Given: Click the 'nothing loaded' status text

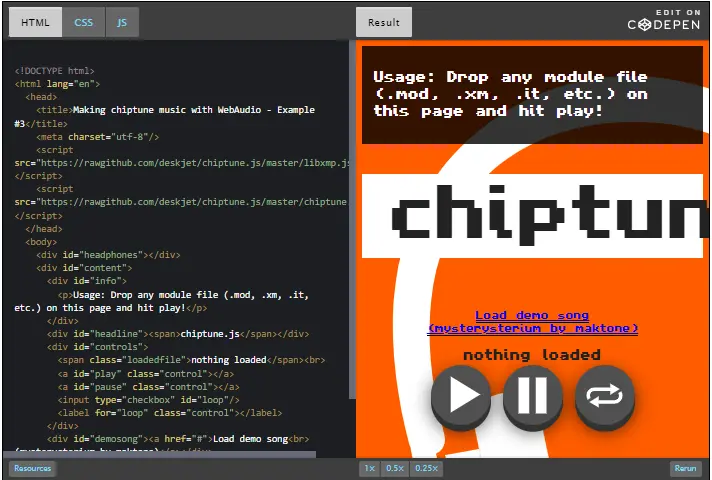Looking at the screenshot, I should 532,355.
